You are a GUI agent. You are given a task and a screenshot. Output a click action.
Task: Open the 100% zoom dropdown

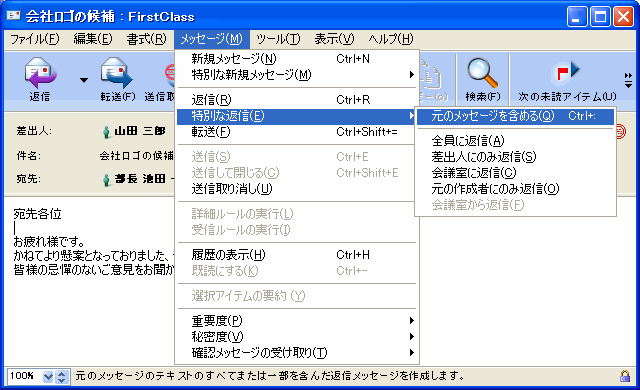[x=48, y=377]
